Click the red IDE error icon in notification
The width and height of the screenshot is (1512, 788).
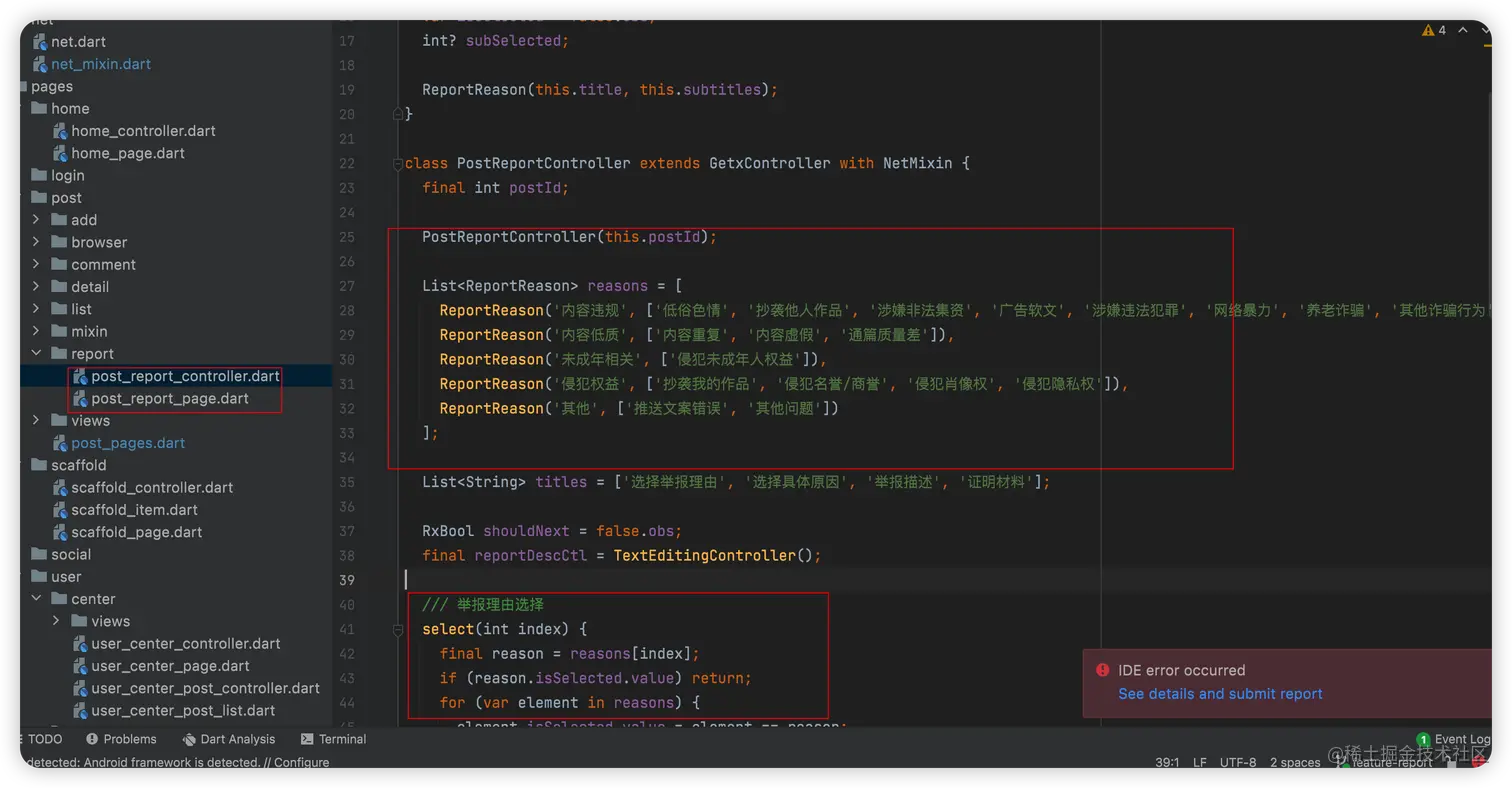(1103, 670)
